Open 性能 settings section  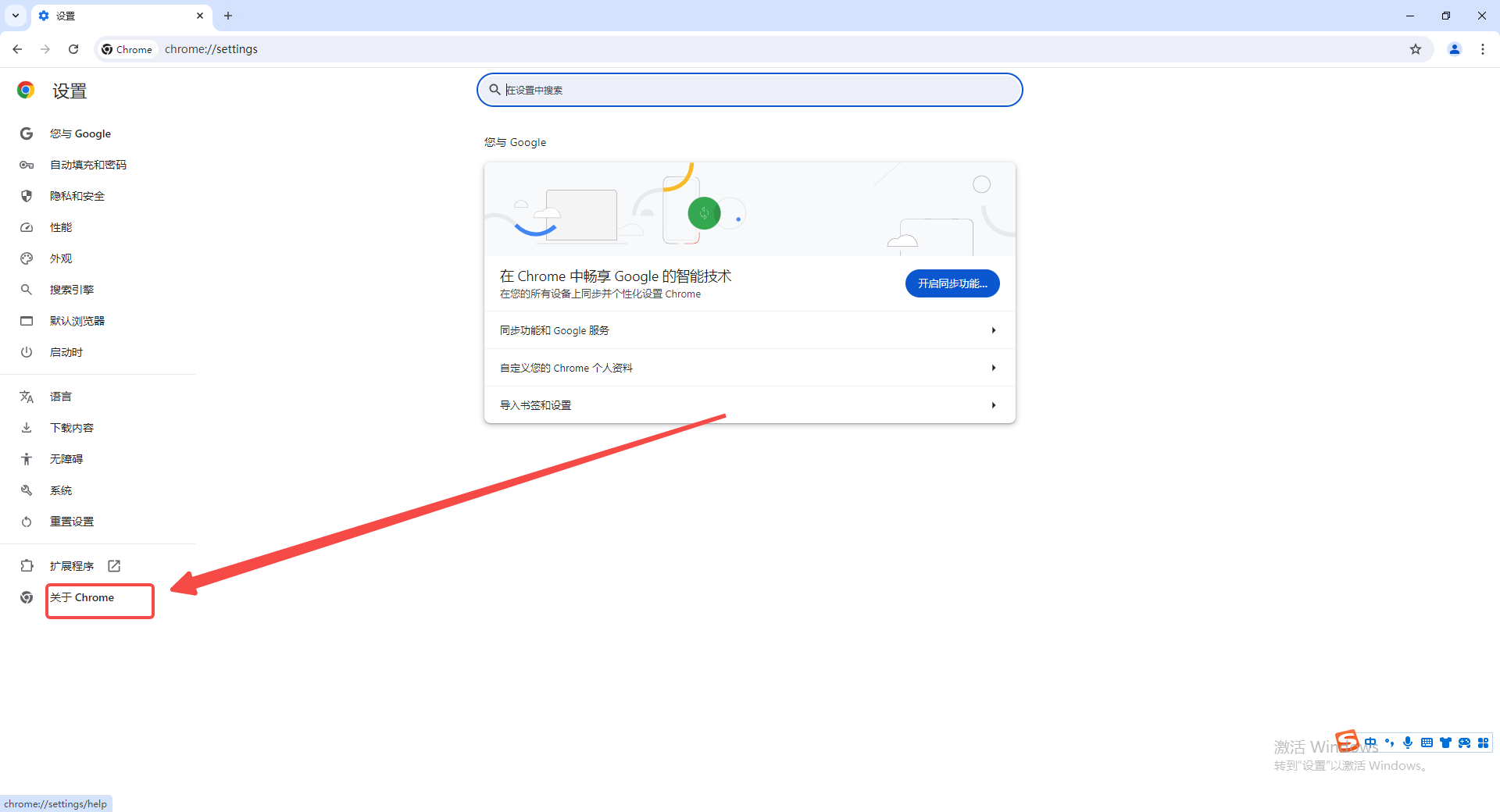(61, 227)
